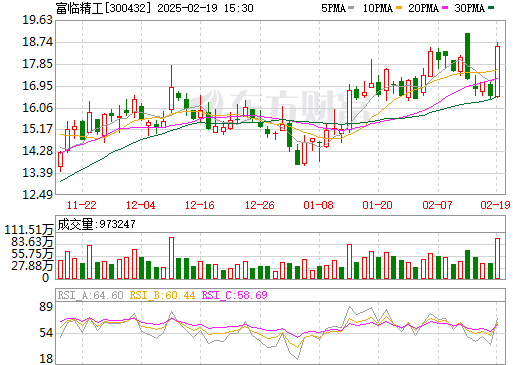Select the 12-16 date axis label
The height and width of the screenshot is (365, 520).
(200, 205)
